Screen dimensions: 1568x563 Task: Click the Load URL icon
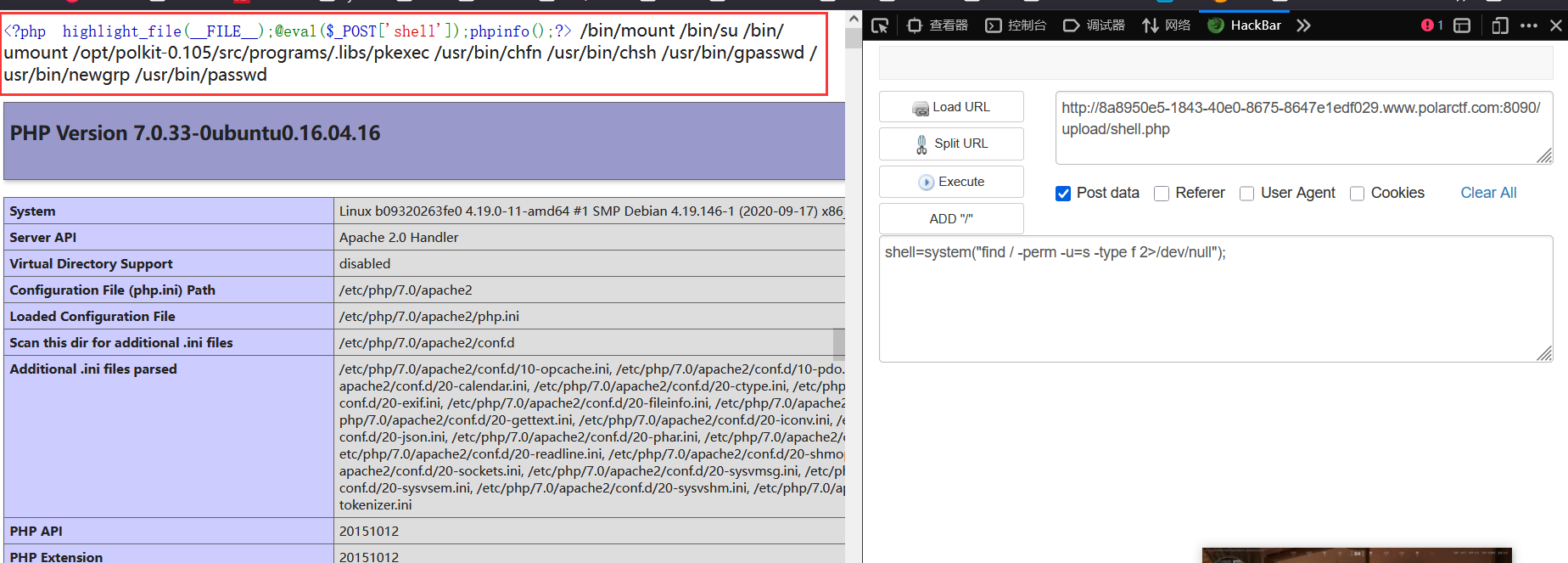coord(921,108)
